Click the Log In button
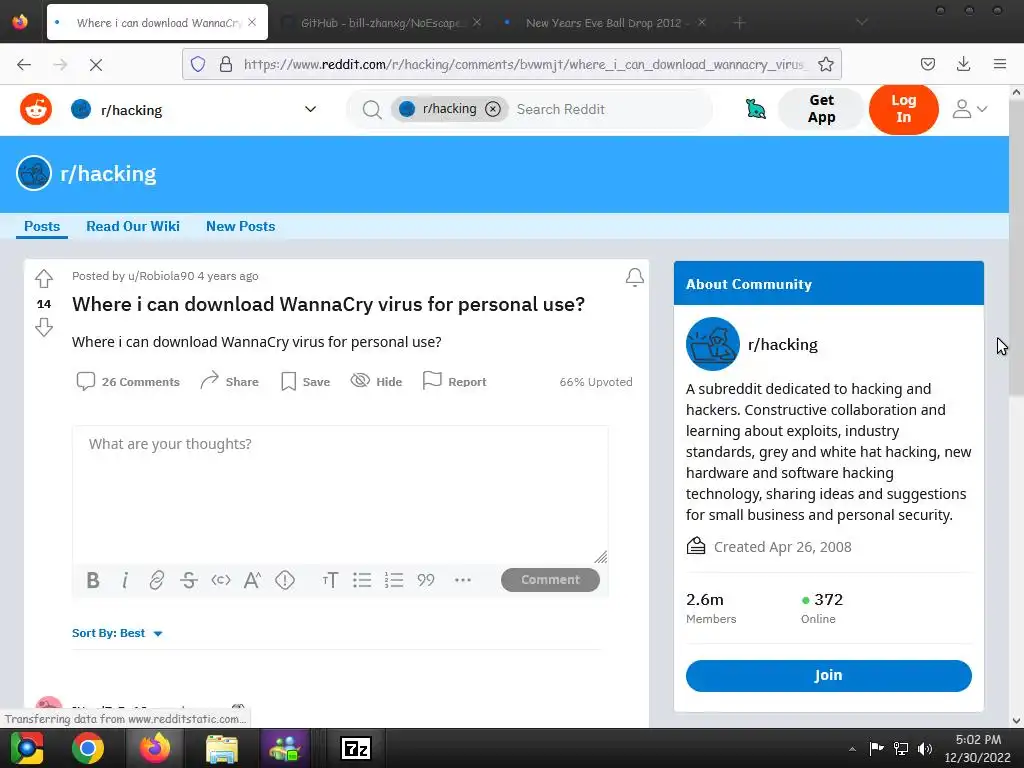The height and width of the screenshot is (768, 1024). pos(903,109)
